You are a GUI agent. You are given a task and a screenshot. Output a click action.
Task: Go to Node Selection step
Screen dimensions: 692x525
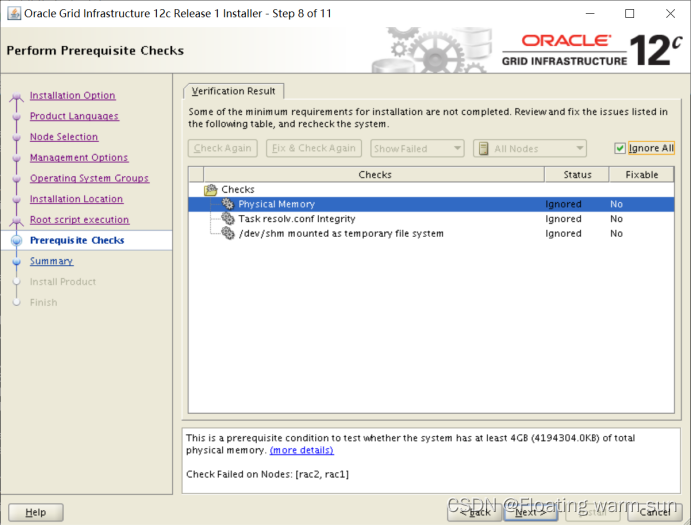pos(64,137)
